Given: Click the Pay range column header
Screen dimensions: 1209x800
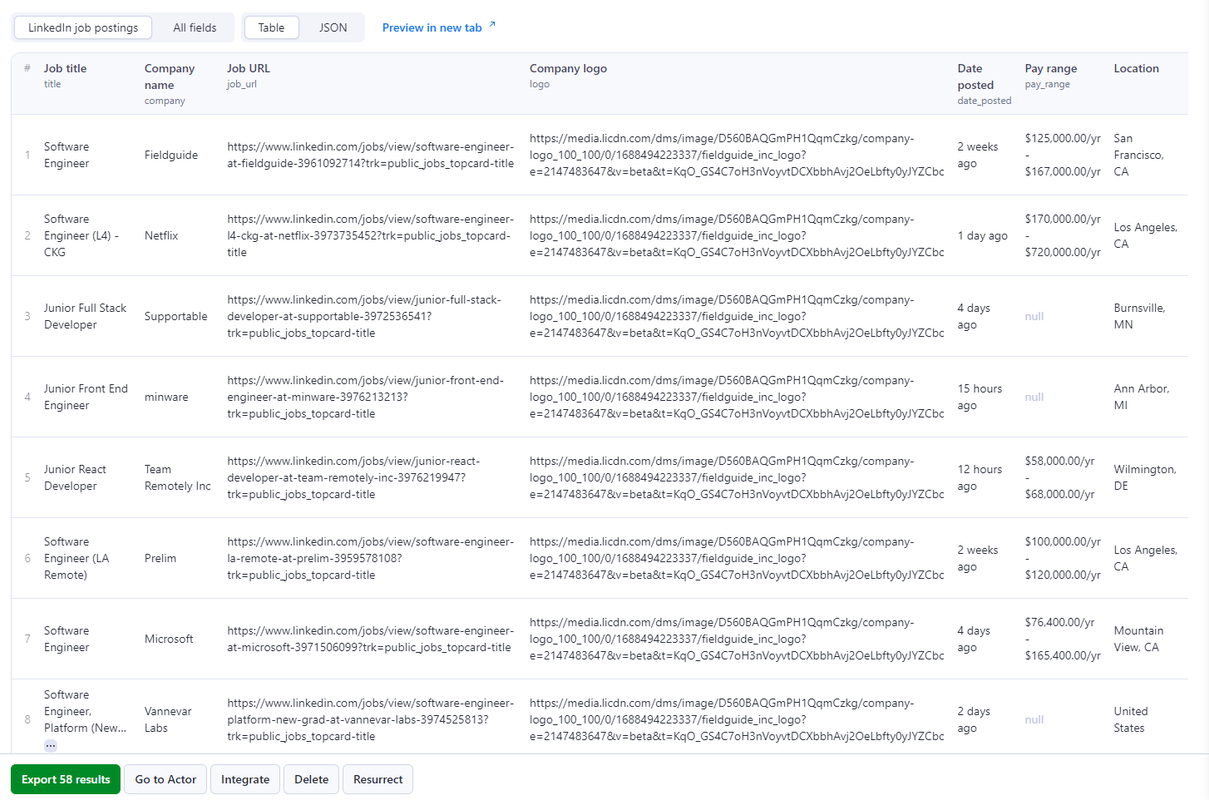Looking at the screenshot, I should click(x=1051, y=69).
